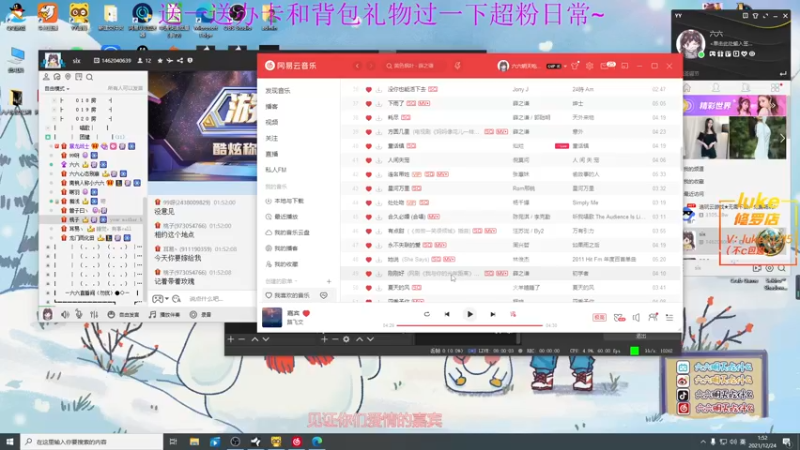Viewport: 800px width, 450px height.
Task: Click the play button in NetEase player
Action: (x=470, y=314)
